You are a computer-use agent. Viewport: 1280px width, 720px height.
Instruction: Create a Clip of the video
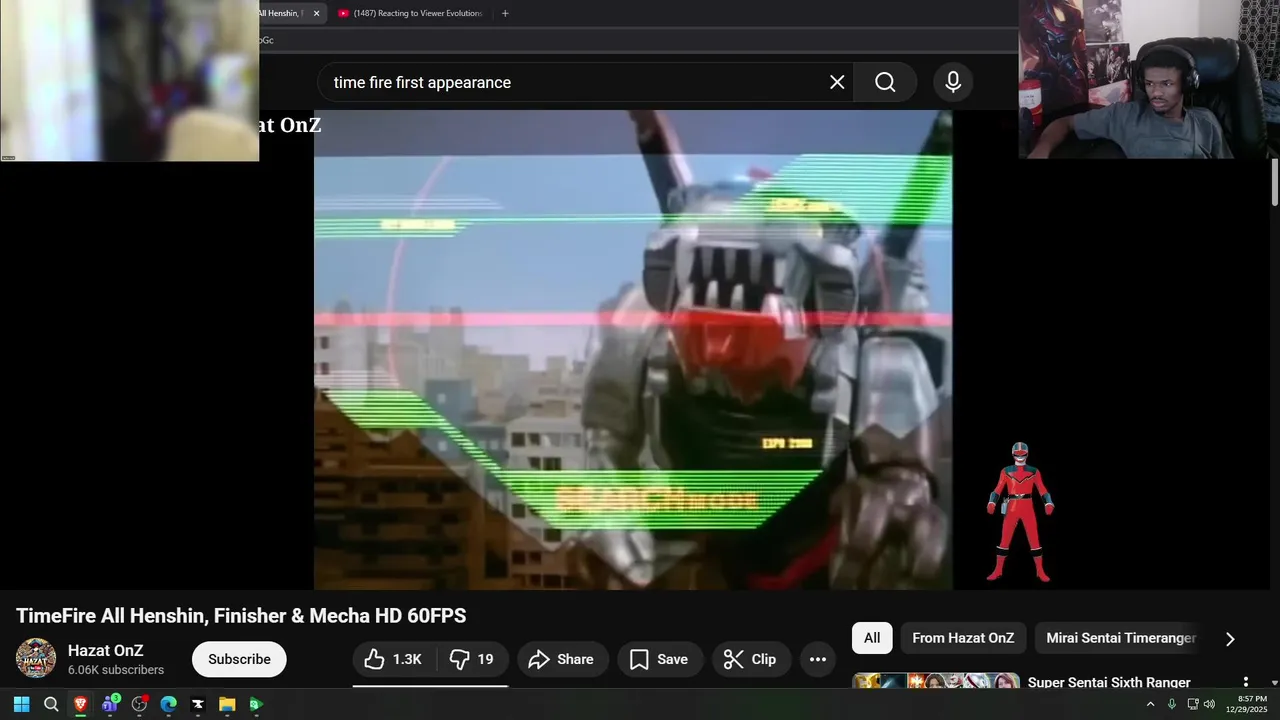pyautogui.click(x=750, y=659)
